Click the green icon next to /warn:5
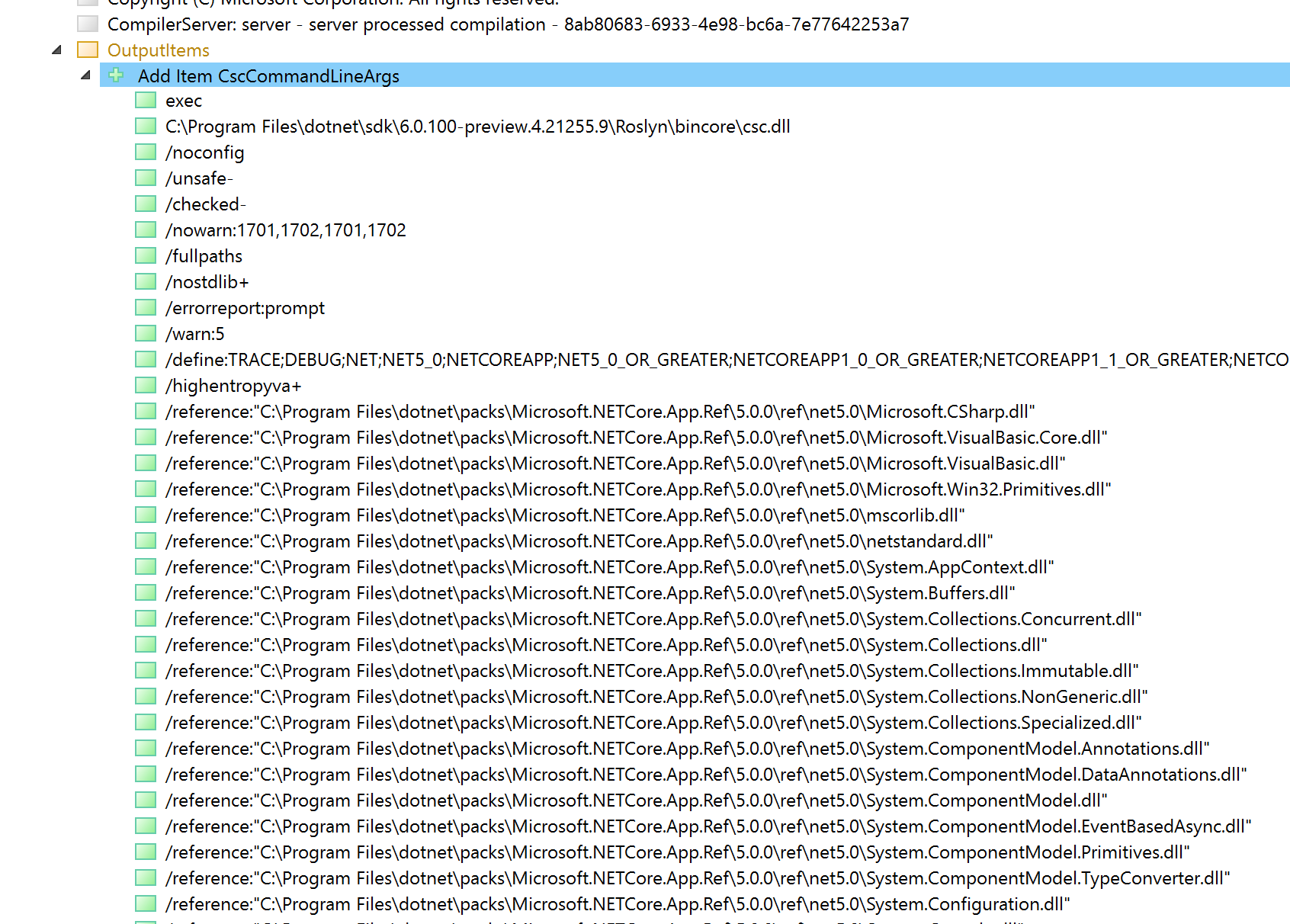Image resolution: width=1290 pixels, height=924 pixels. click(x=145, y=332)
